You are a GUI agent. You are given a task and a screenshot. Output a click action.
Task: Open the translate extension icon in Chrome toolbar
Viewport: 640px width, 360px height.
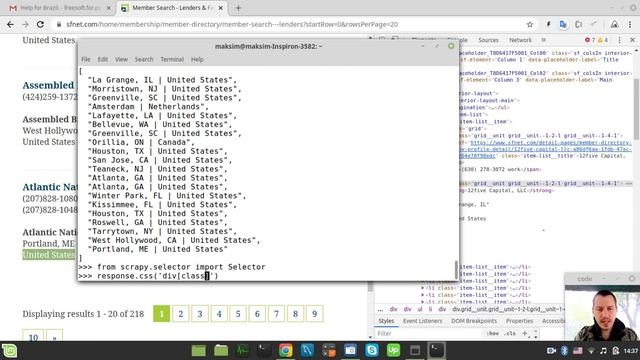[x=563, y=24]
